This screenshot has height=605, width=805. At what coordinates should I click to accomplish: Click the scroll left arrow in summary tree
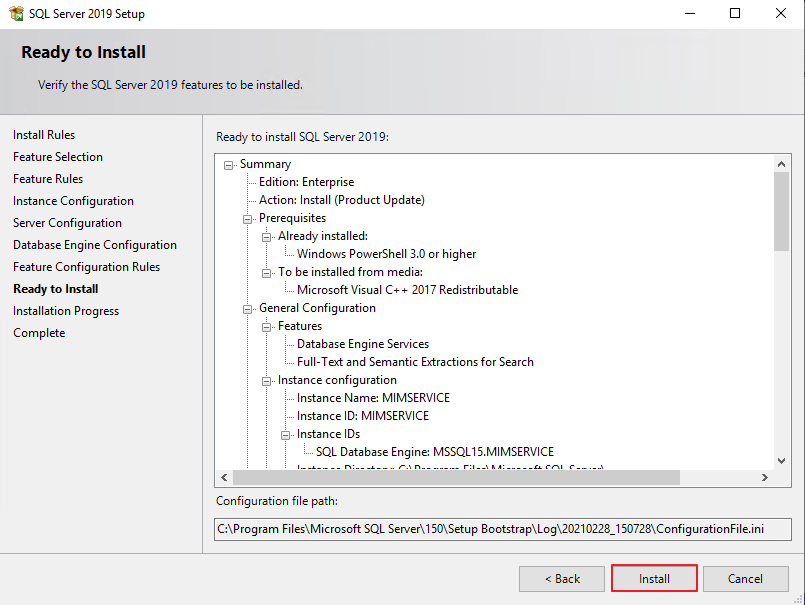(224, 477)
